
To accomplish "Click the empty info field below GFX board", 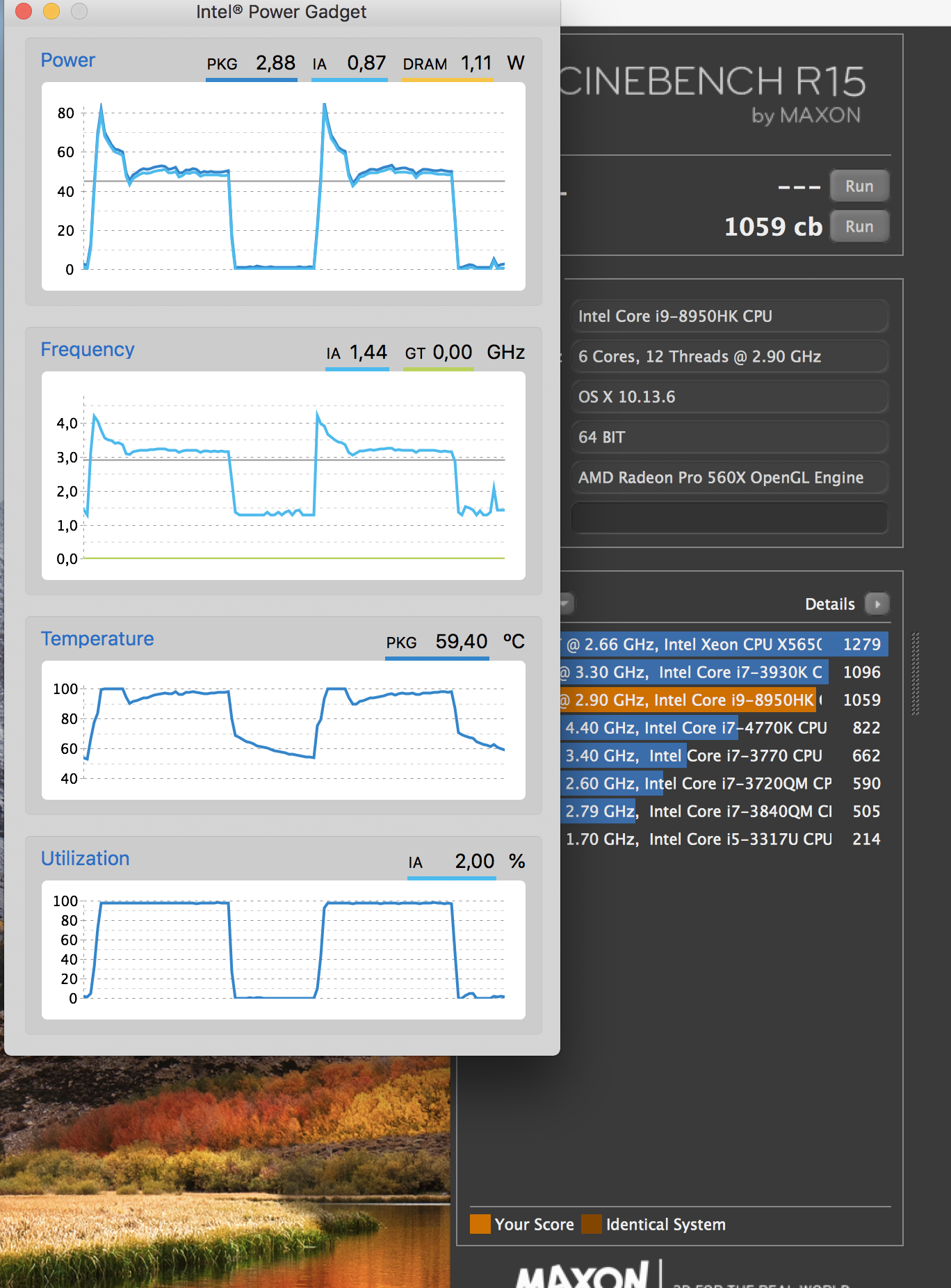I will click(729, 517).
